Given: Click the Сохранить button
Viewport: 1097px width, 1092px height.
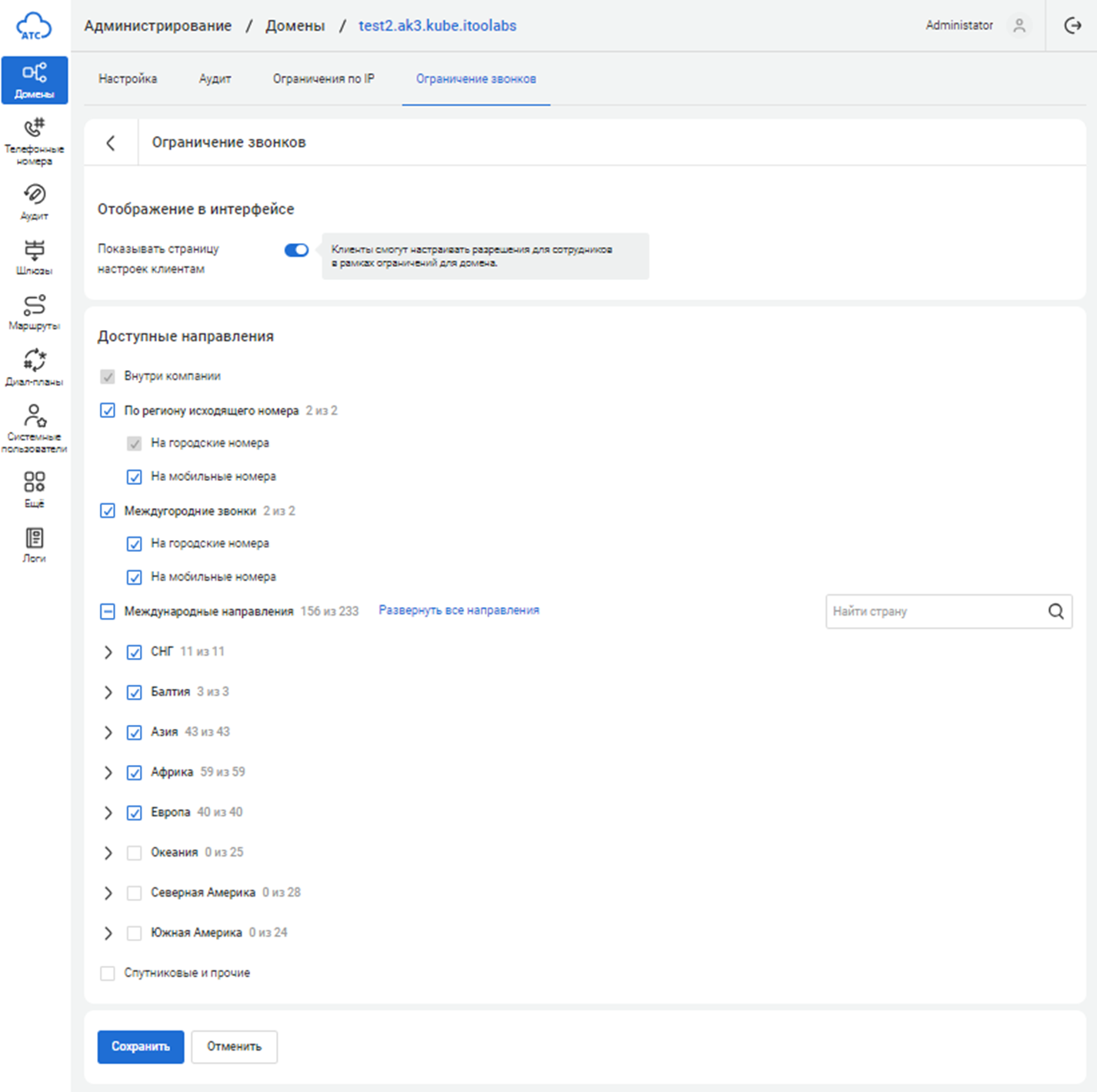Looking at the screenshot, I should [141, 1047].
